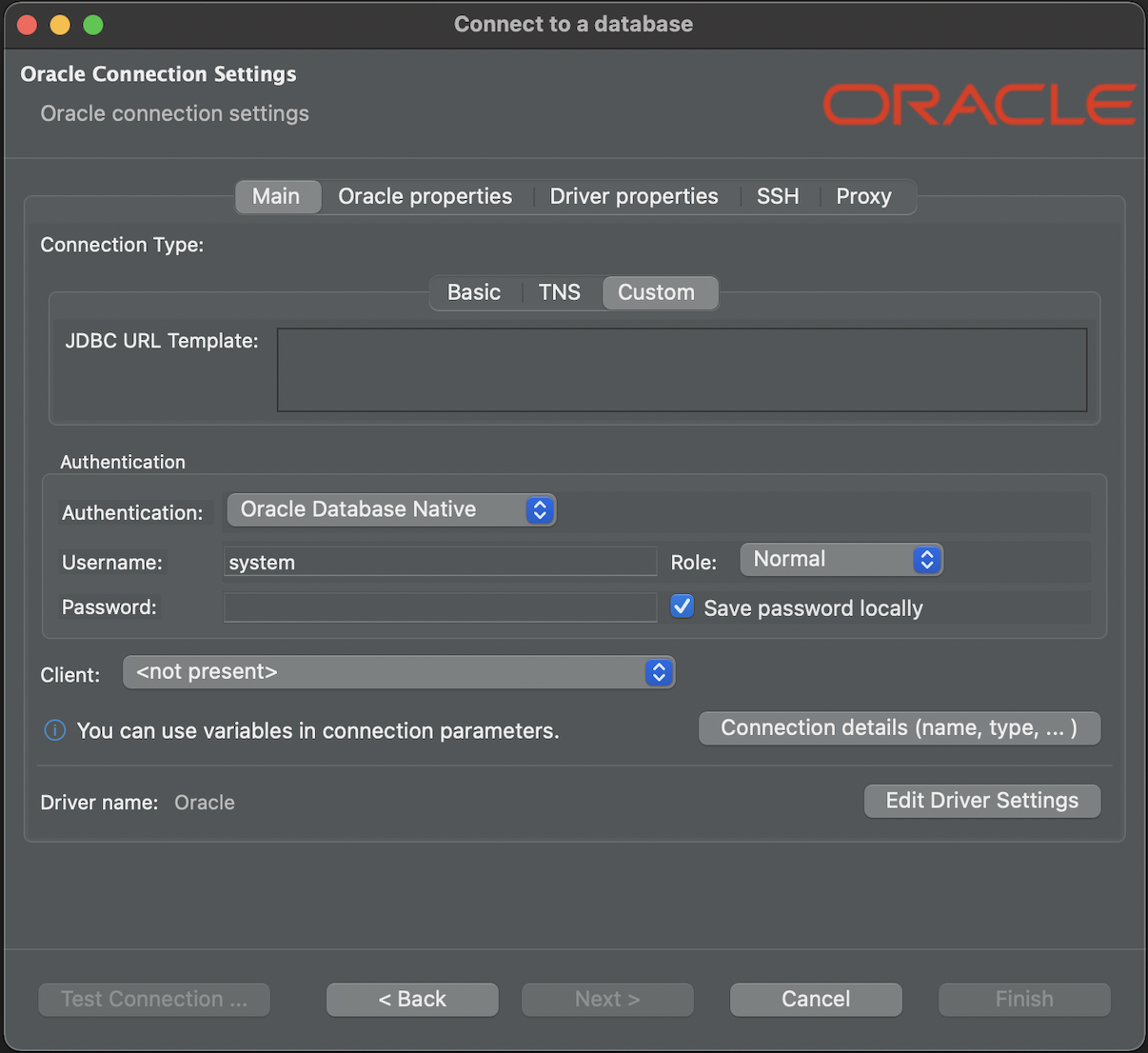
Task: Open the Role dropdown set to Normal
Action: pyautogui.click(x=841, y=559)
